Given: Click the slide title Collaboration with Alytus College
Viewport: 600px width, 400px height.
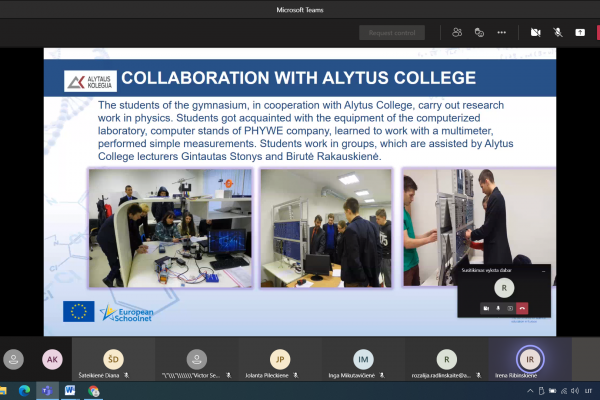Looking at the screenshot, I should 298,78.
